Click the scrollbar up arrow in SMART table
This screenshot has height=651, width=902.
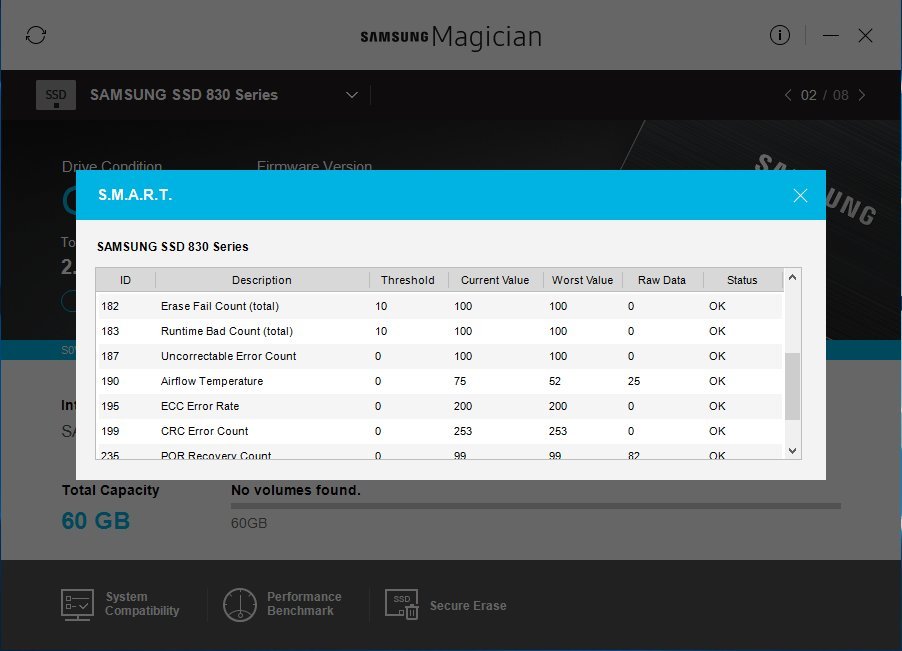[792, 278]
